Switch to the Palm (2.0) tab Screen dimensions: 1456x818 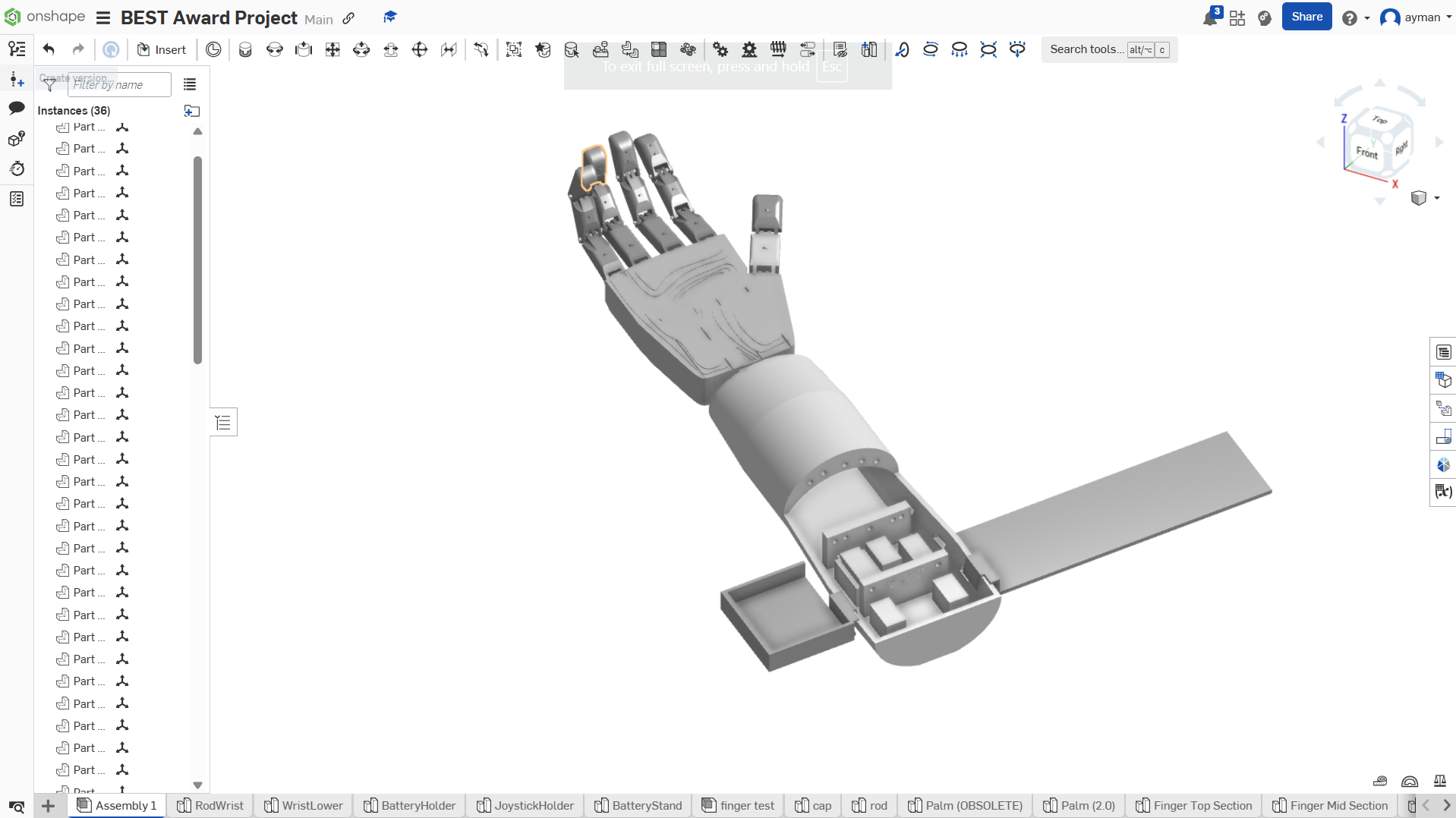tap(1079, 805)
